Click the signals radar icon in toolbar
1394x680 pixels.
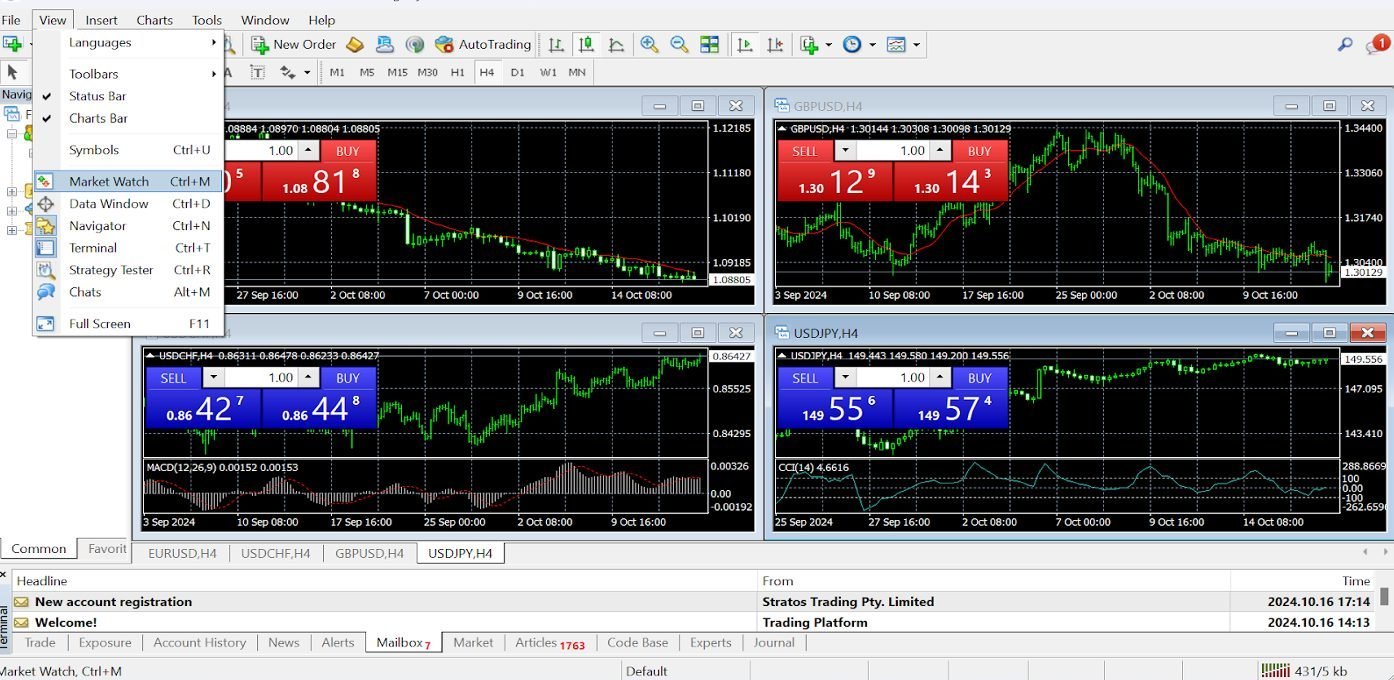point(415,44)
